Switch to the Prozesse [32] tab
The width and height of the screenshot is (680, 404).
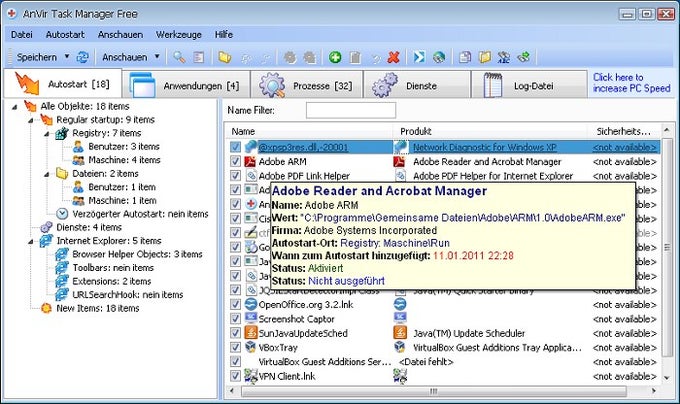[x=307, y=85]
